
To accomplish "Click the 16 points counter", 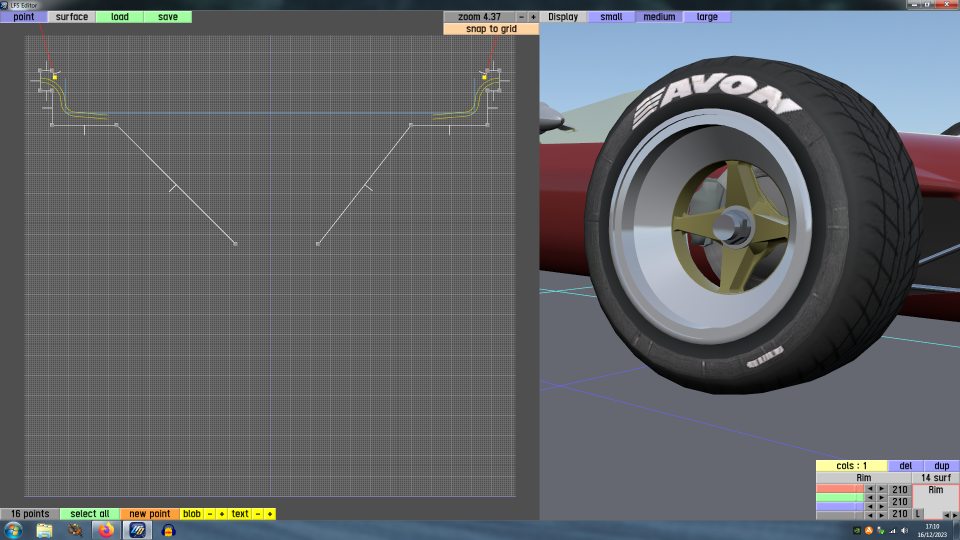I will tap(29, 514).
